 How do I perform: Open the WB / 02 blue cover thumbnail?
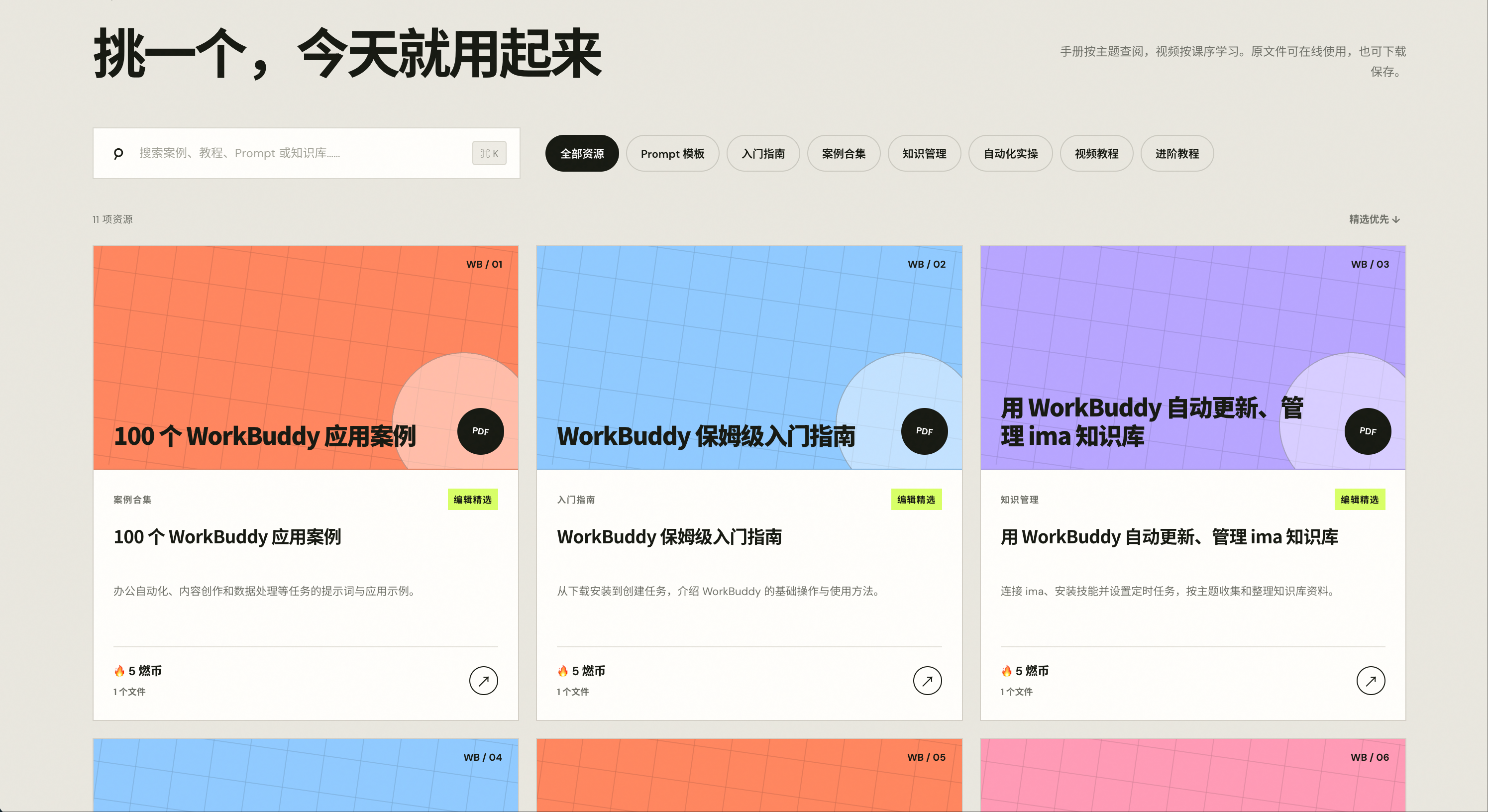pyautogui.click(x=749, y=357)
